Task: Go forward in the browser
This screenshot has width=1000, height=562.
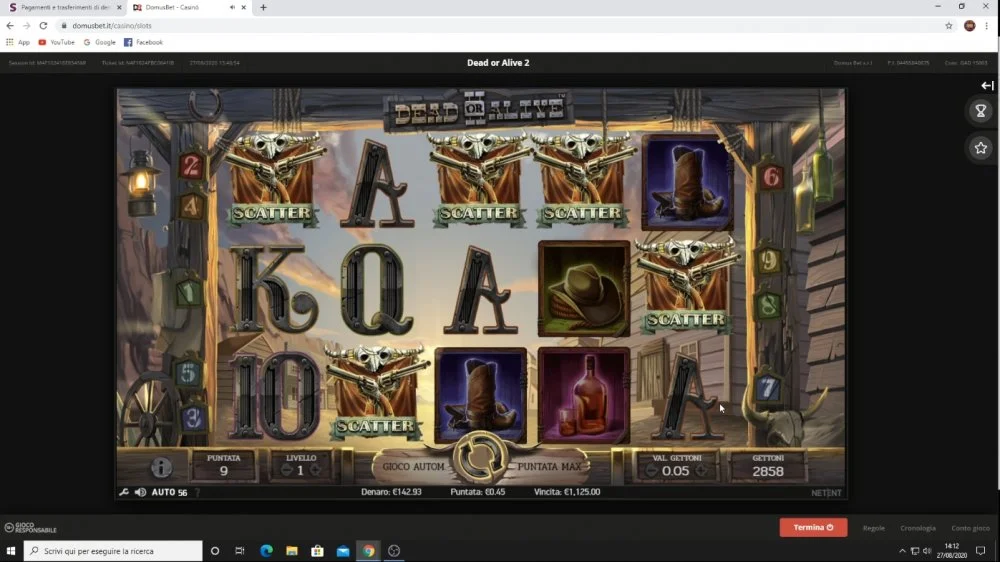Action: click(x=26, y=26)
